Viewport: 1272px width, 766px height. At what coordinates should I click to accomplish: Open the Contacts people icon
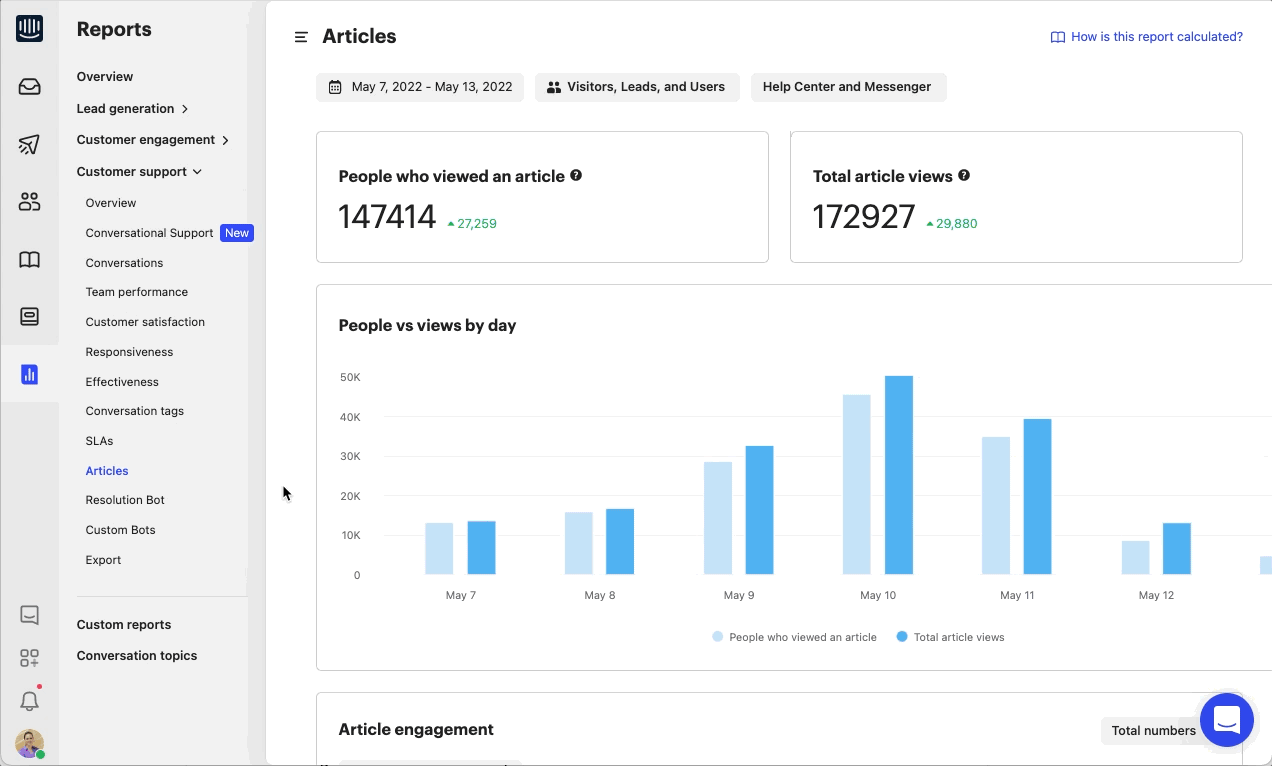point(29,202)
